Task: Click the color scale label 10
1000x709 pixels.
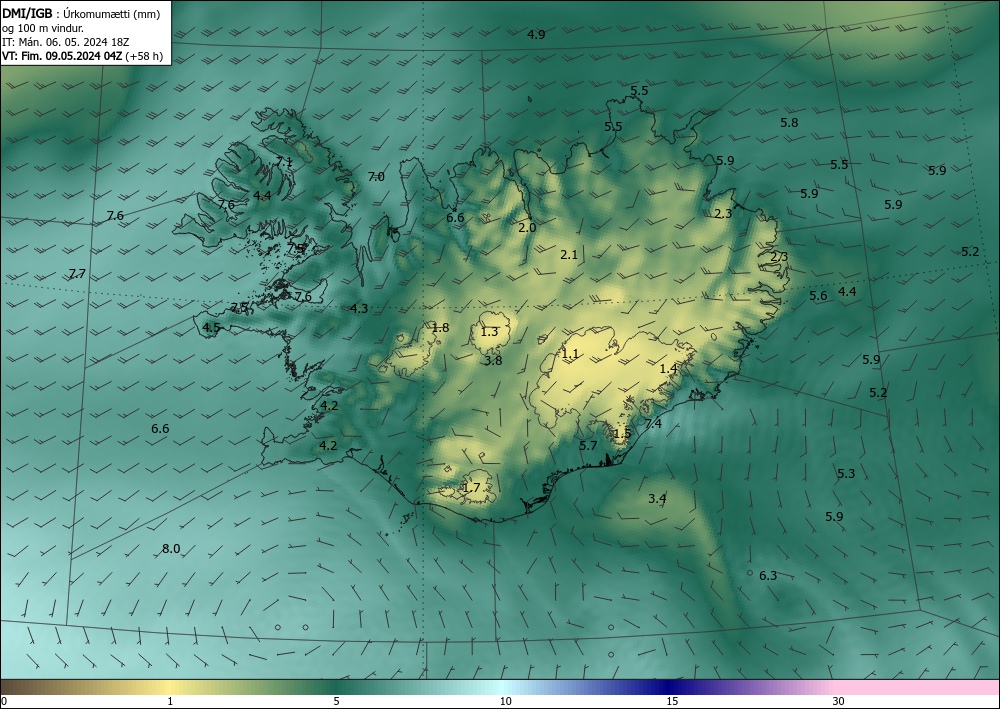Action: [x=506, y=701]
